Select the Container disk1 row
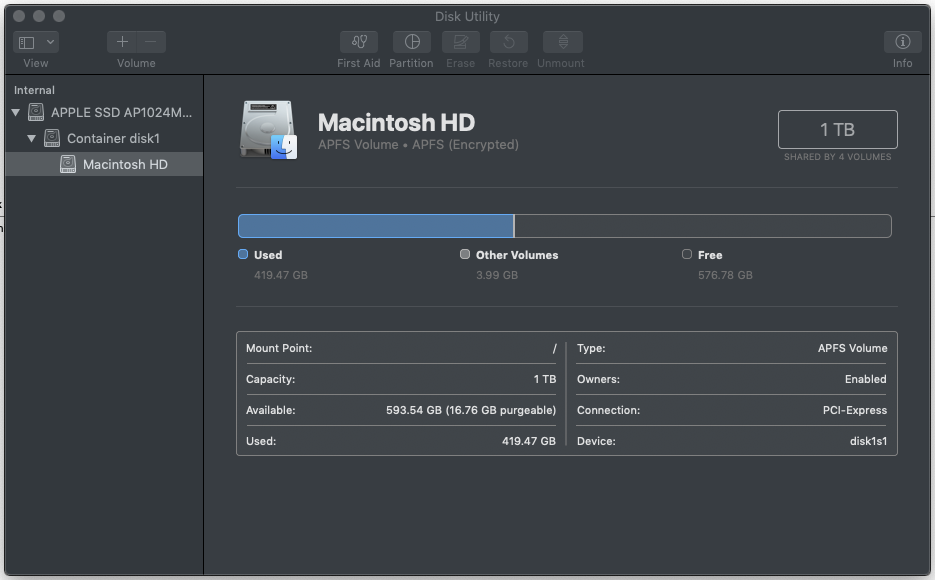Image resolution: width=935 pixels, height=580 pixels. point(104,138)
